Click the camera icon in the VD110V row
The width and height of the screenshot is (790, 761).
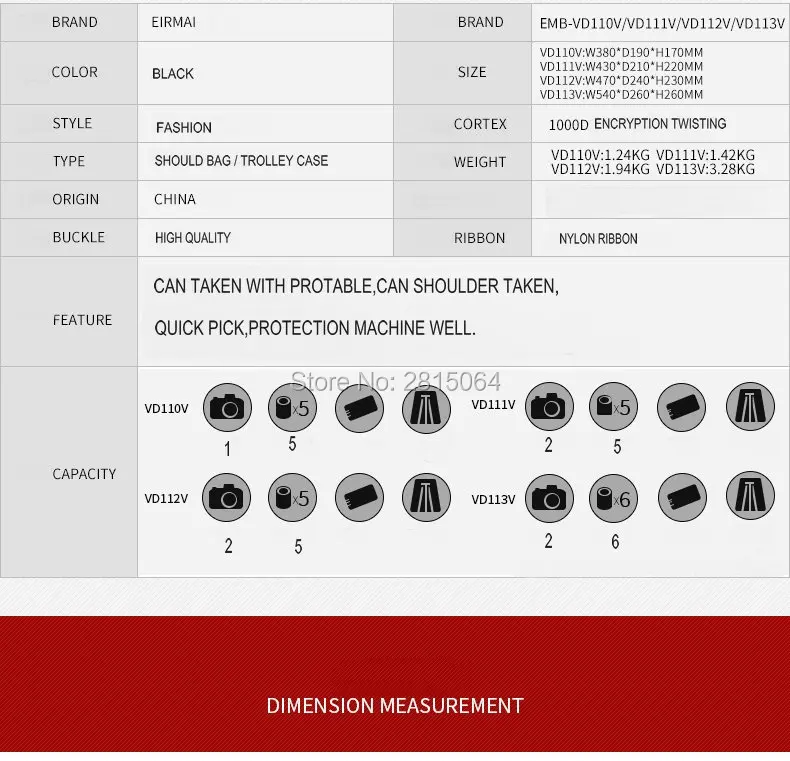[227, 408]
